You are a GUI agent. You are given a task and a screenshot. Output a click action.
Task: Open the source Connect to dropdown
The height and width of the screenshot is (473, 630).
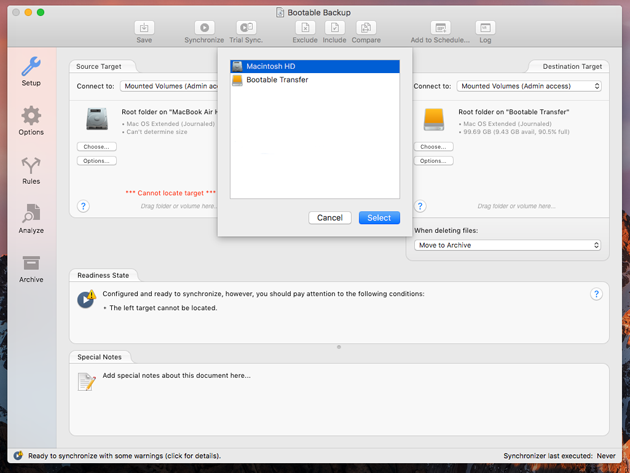[169, 86]
